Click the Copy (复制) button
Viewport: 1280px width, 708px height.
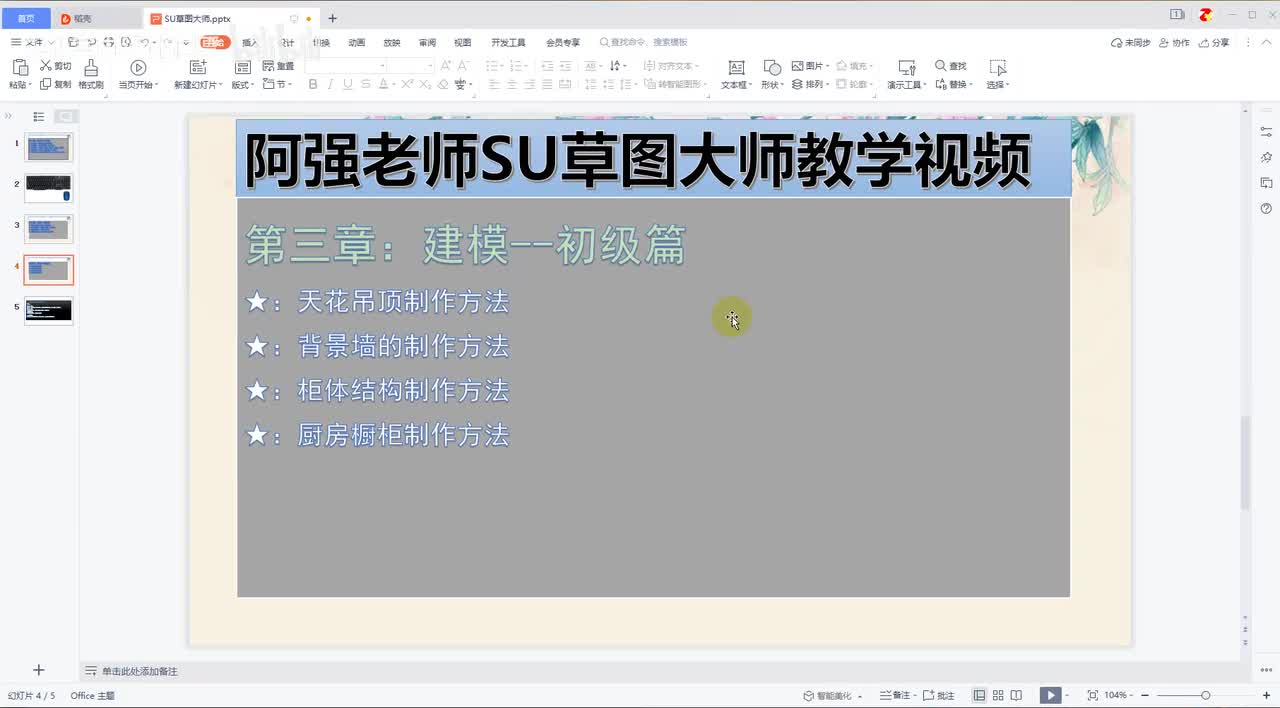click(56, 85)
